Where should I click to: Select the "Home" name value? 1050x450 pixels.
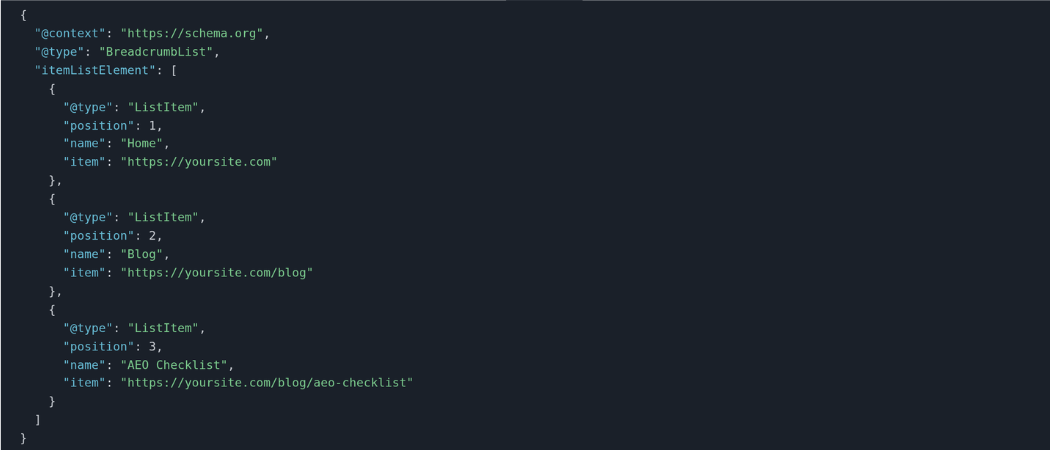pos(142,143)
